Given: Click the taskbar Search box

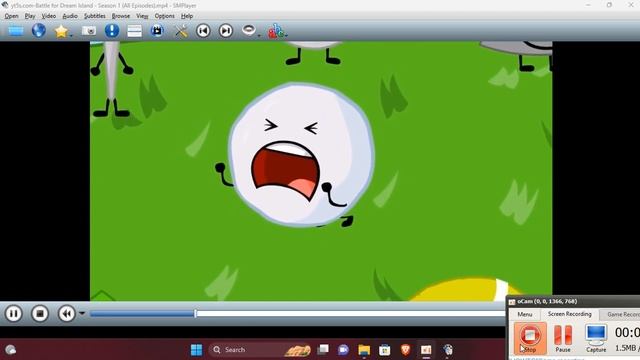Looking at the screenshot, I should click(x=260, y=350).
